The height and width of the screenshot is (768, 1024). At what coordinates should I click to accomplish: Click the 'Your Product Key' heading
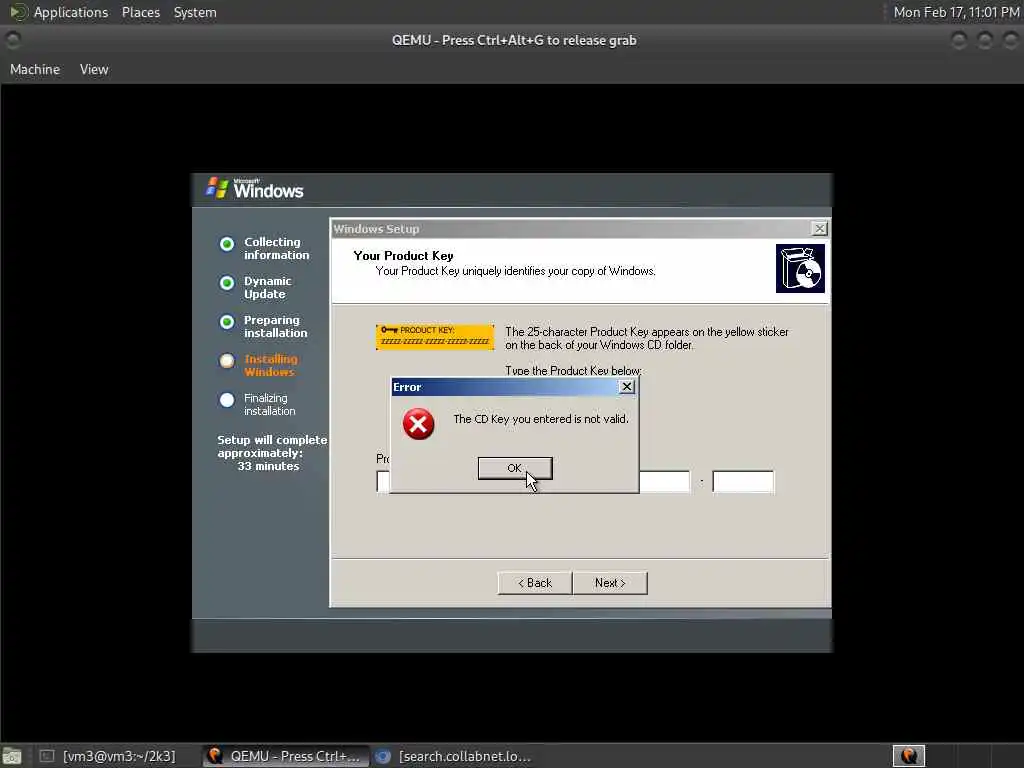pos(403,256)
